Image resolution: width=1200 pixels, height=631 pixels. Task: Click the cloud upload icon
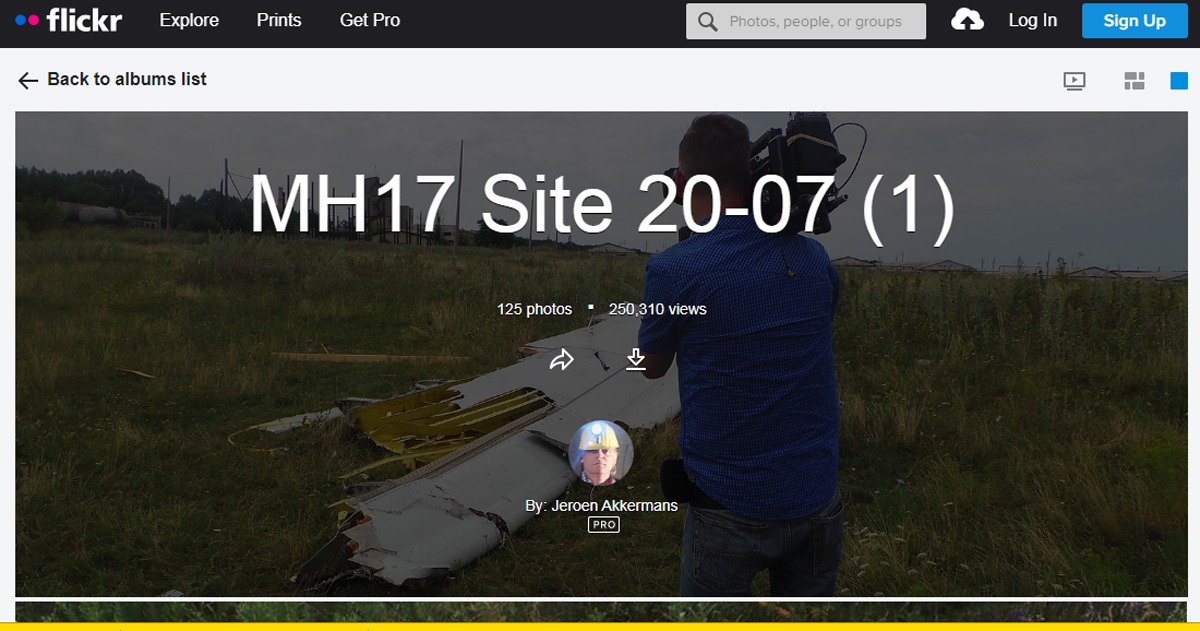(967, 20)
